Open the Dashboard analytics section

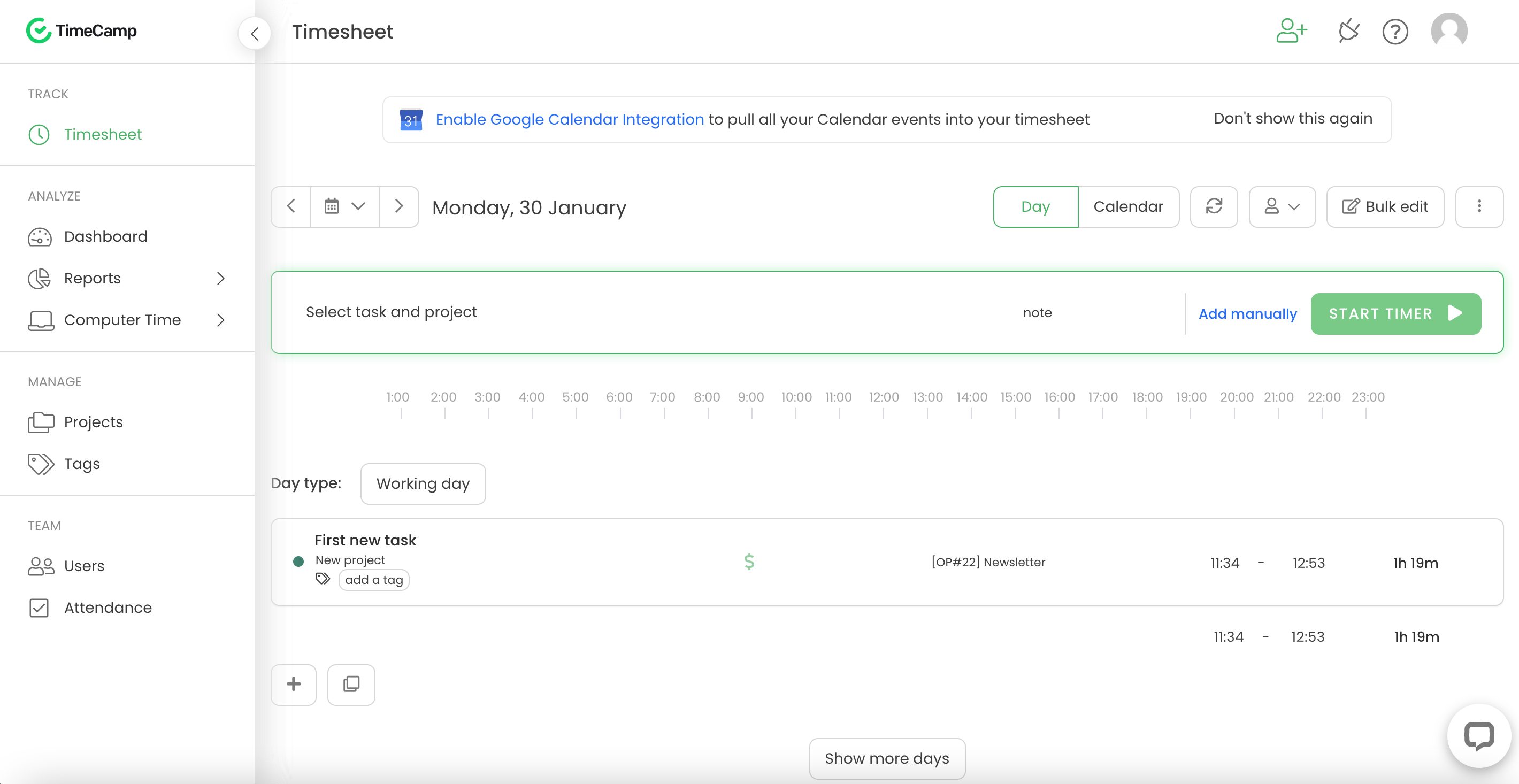[x=105, y=236]
